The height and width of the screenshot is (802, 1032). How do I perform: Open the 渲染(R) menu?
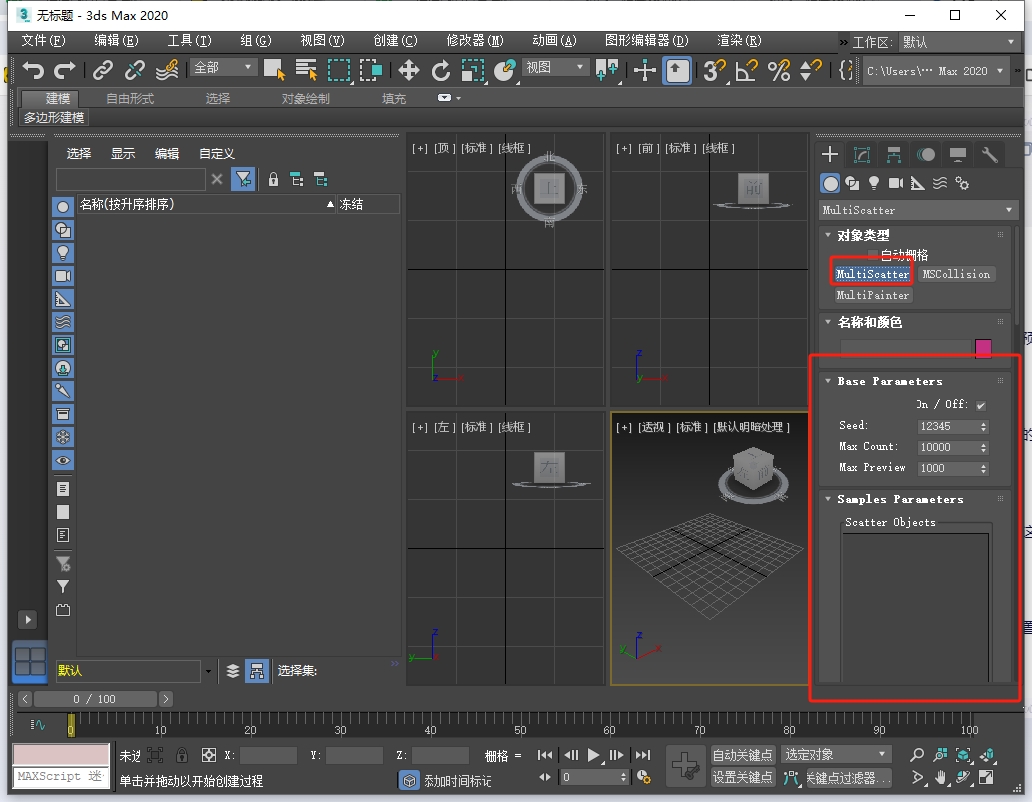(x=739, y=41)
